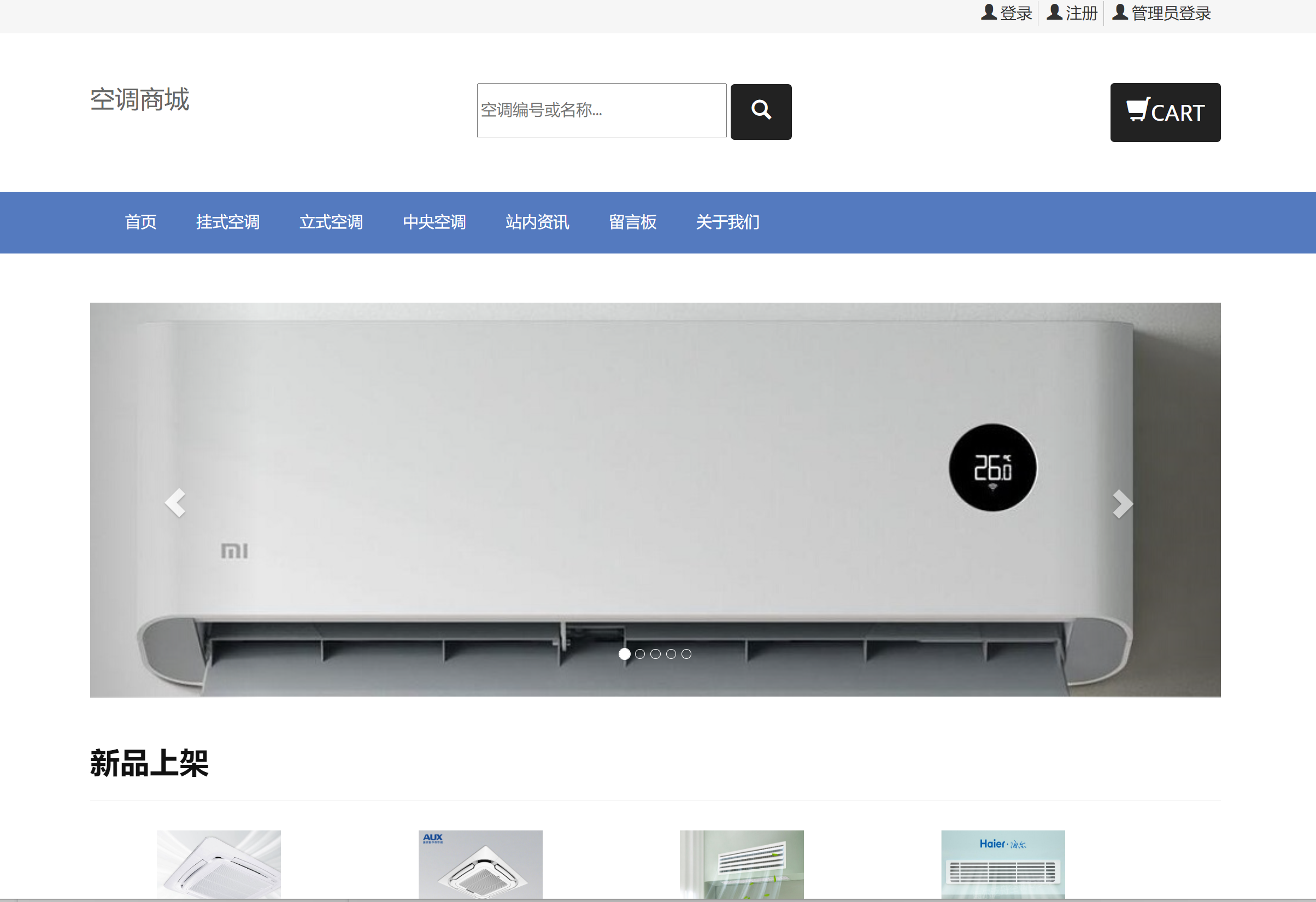This screenshot has height=902, width=1316.
Task: Click the search magnifier icon
Action: (x=761, y=111)
